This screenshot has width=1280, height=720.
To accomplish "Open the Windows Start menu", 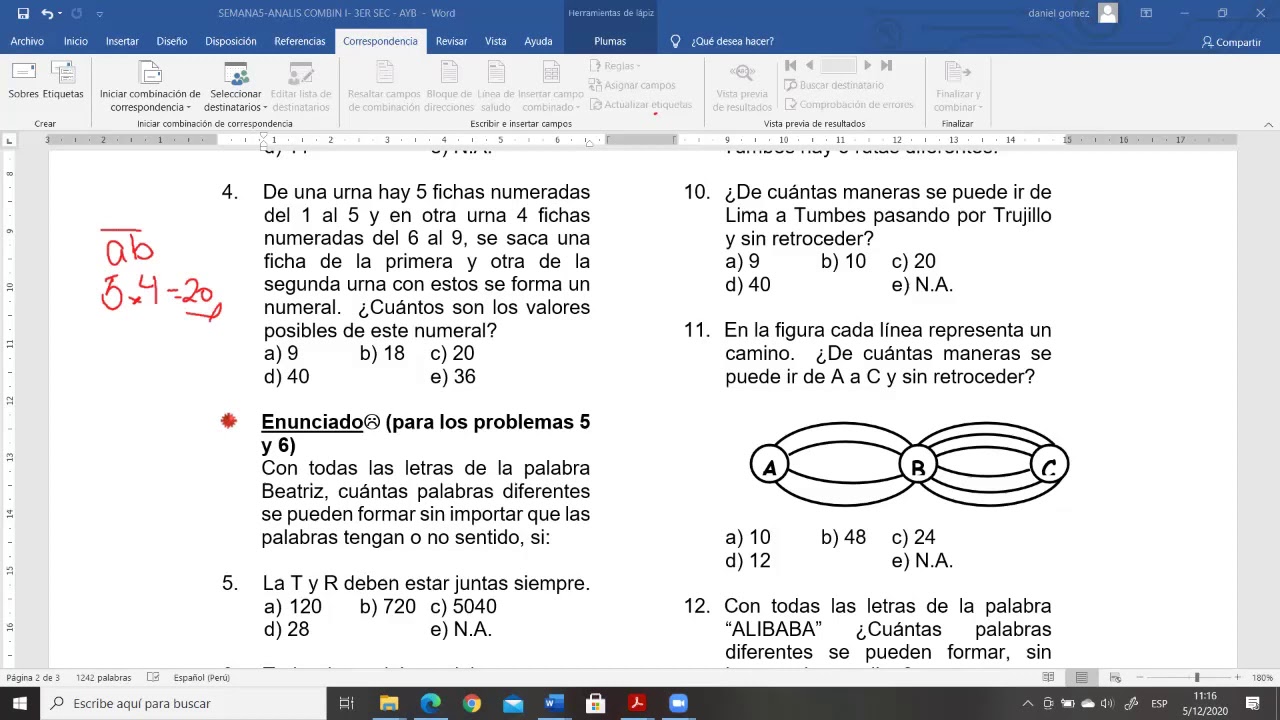I will click(20, 703).
